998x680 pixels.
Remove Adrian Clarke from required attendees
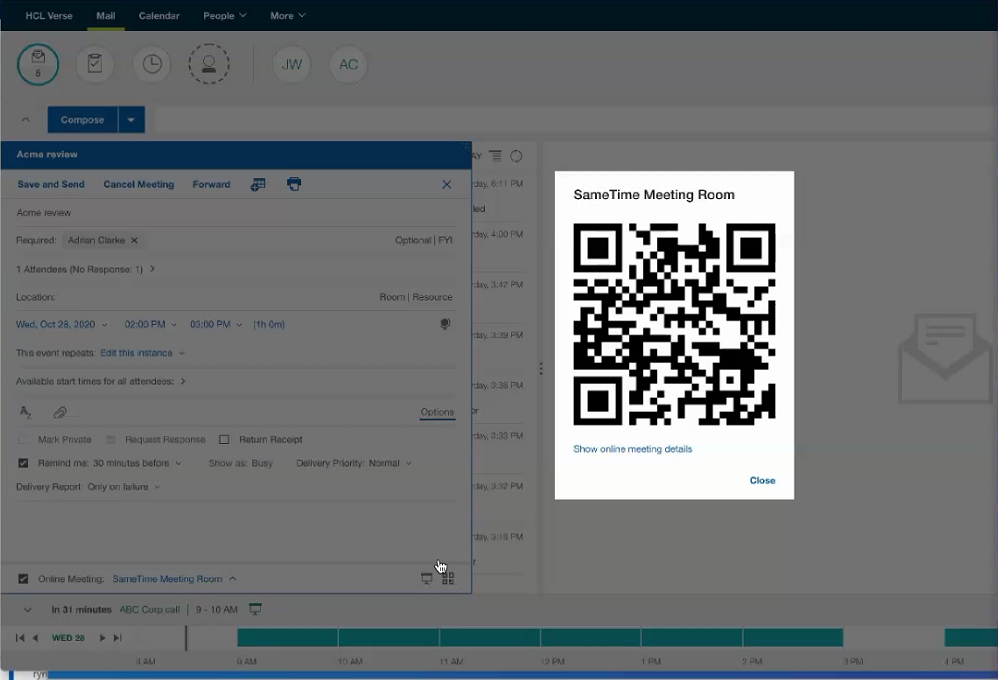134,241
